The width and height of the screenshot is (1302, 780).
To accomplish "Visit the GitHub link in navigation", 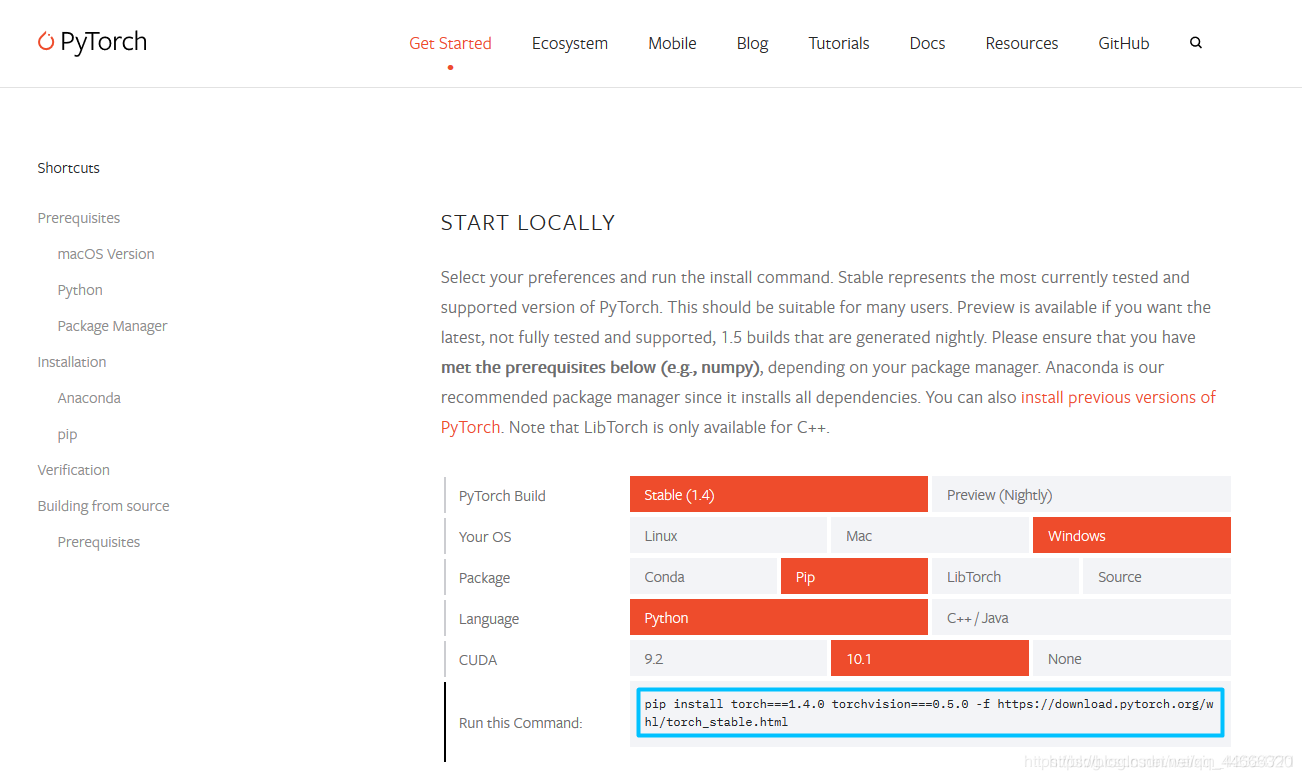I will pyautogui.click(x=1124, y=43).
